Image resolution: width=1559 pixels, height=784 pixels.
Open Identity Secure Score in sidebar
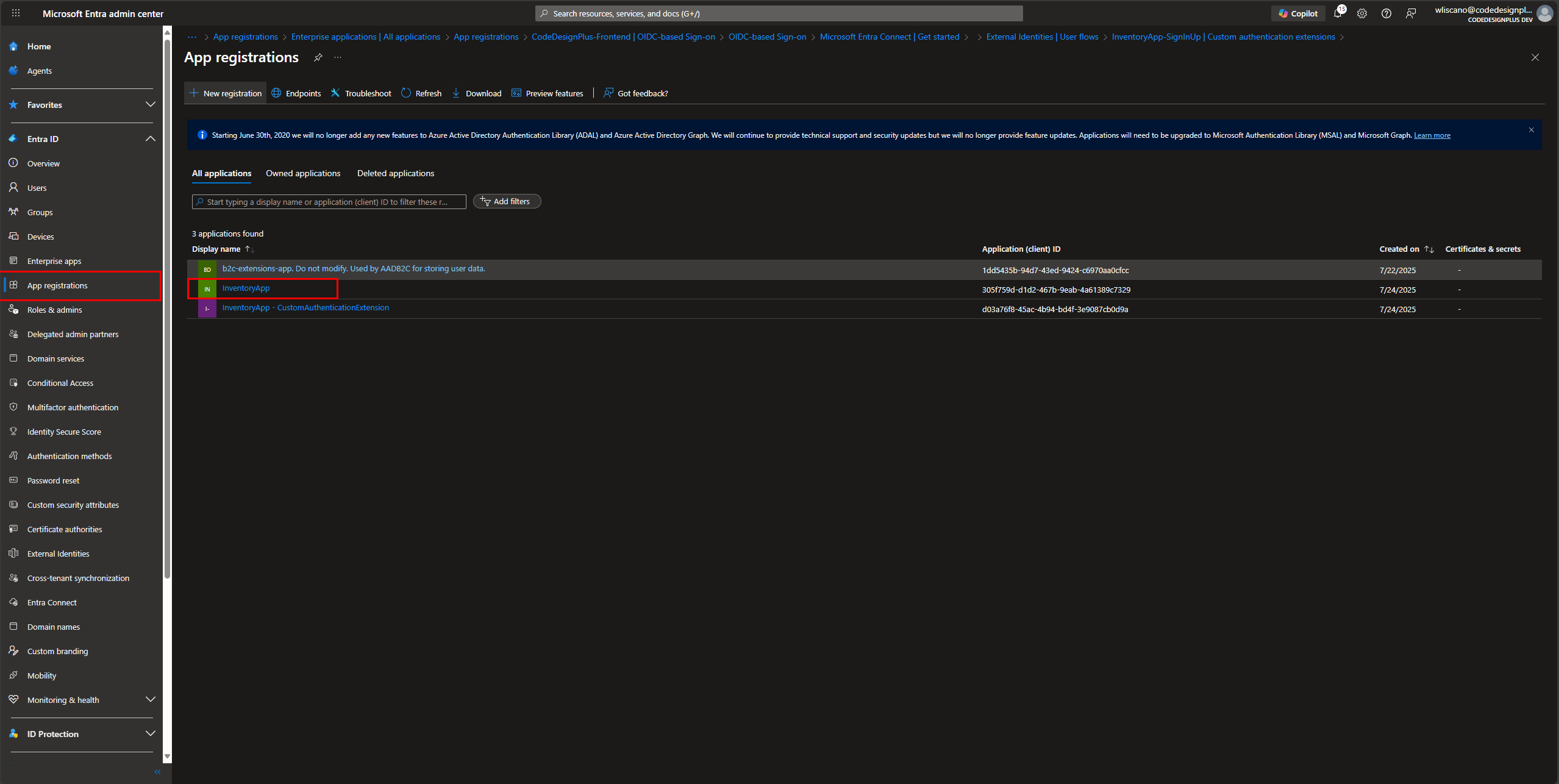(64, 432)
